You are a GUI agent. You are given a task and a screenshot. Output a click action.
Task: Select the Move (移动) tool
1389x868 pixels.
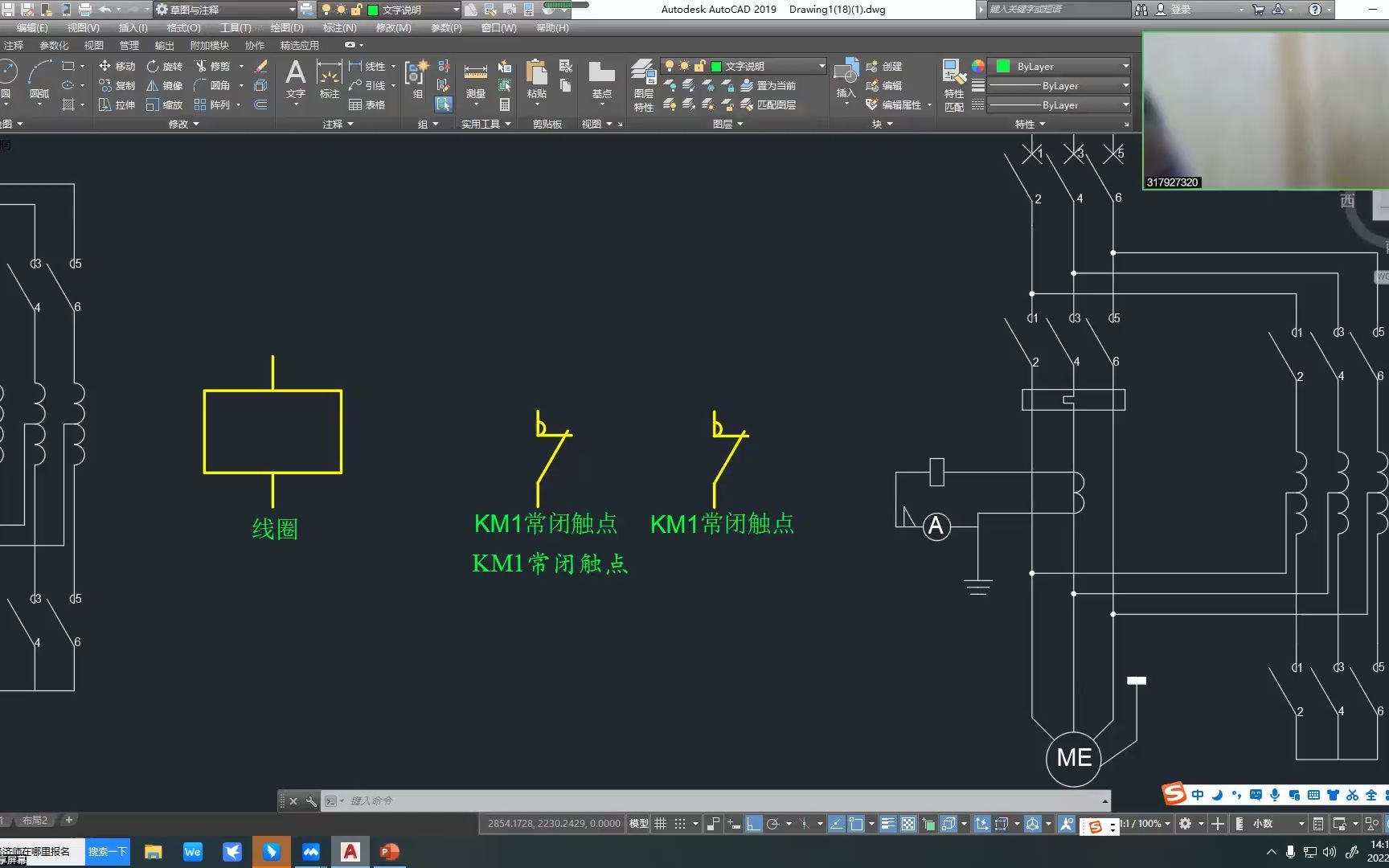pos(117,66)
